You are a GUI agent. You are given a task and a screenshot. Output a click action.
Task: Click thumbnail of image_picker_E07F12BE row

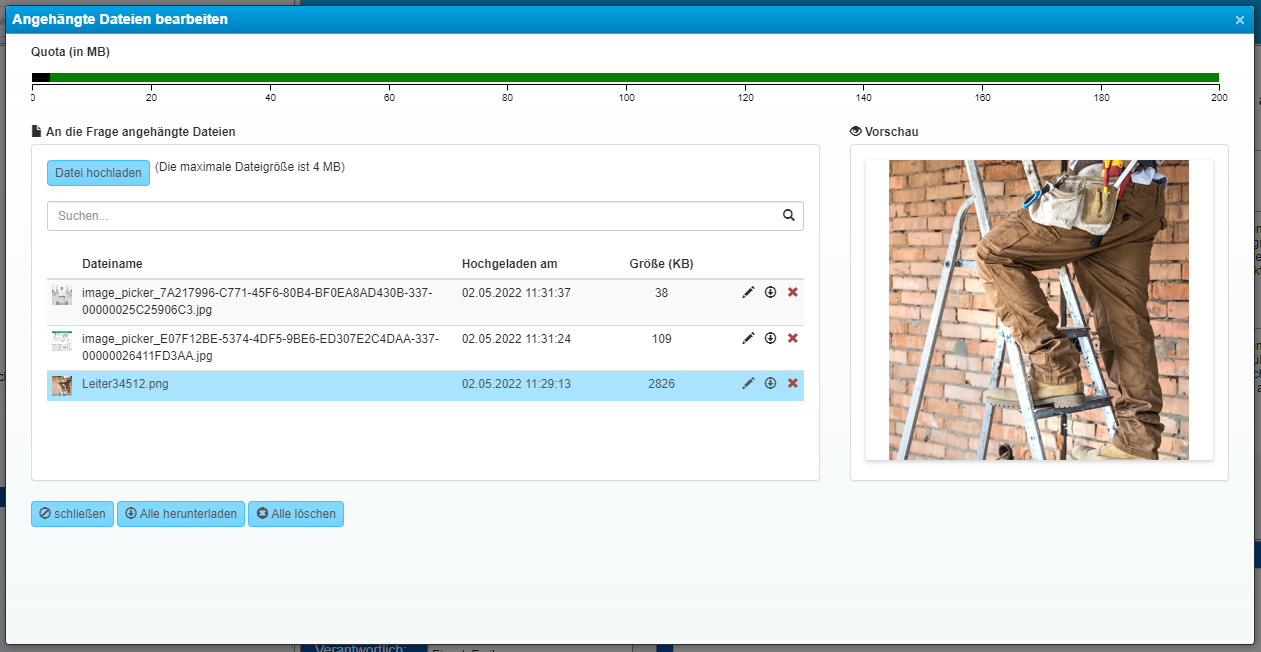tap(62, 341)
